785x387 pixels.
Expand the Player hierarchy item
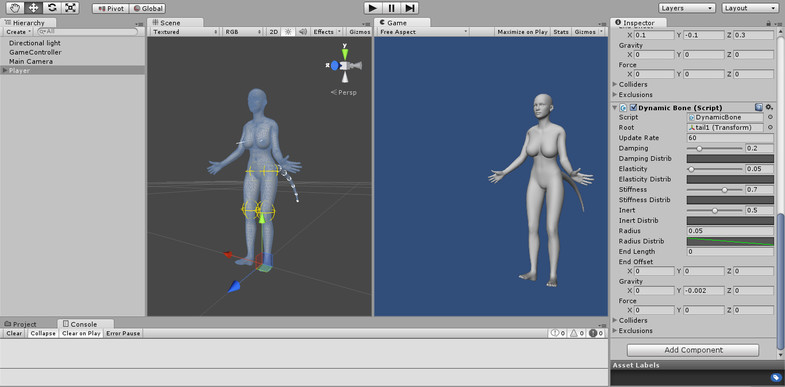coord(5,71)
